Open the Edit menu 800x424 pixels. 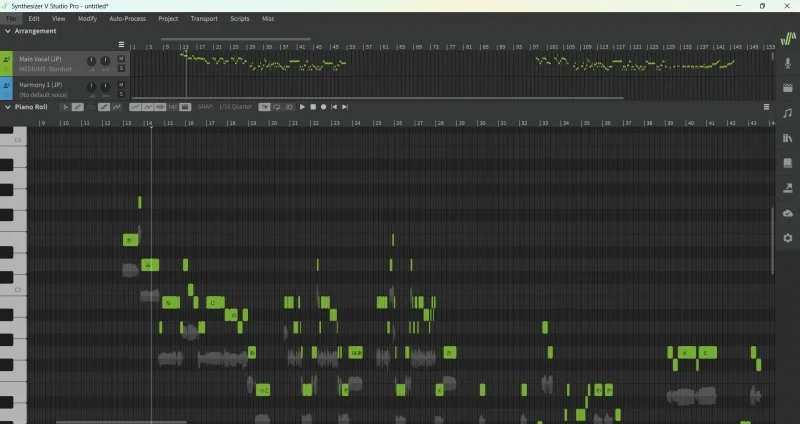pyautogui.click(x=34, y=19)
